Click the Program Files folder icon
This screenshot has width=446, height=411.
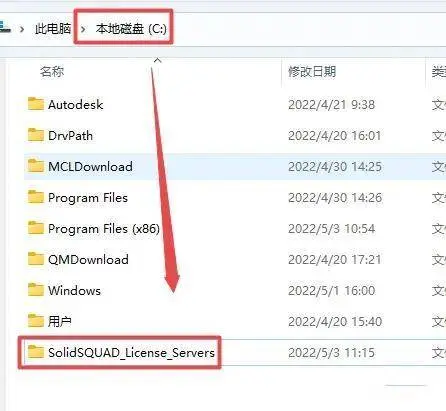tap(36, 197)
